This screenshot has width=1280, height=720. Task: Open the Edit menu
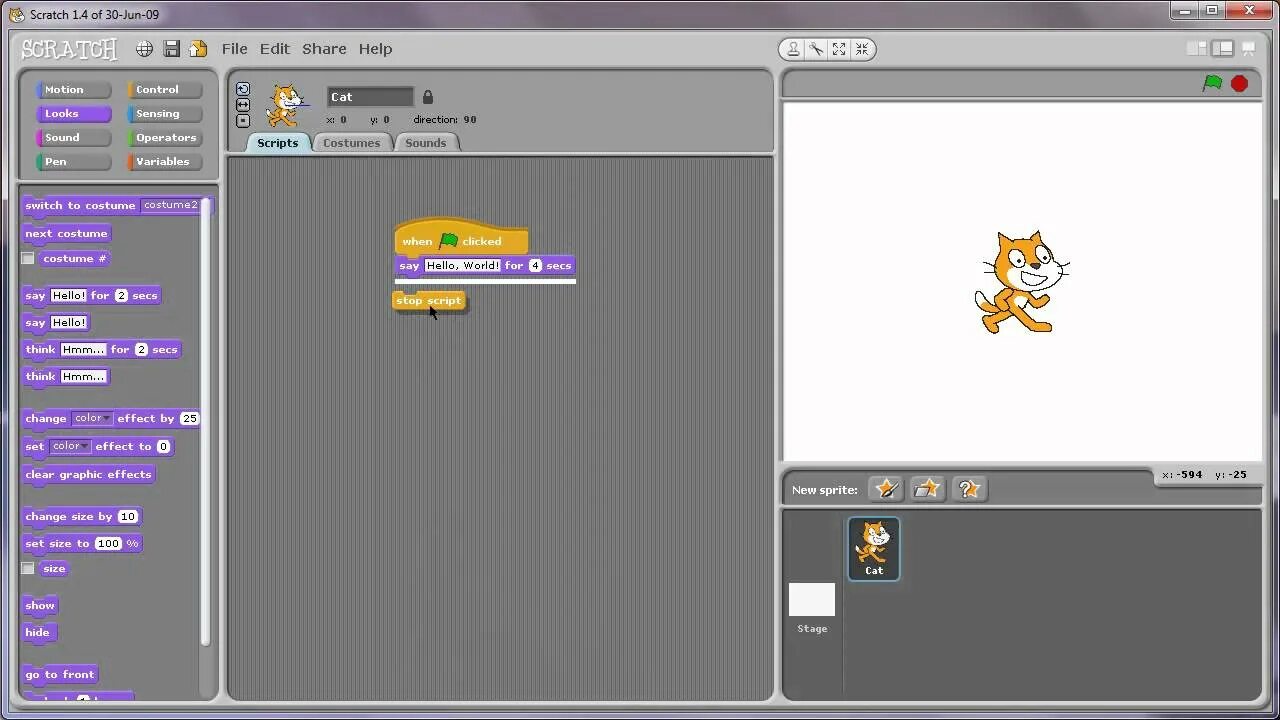click(x=274, y=49)
